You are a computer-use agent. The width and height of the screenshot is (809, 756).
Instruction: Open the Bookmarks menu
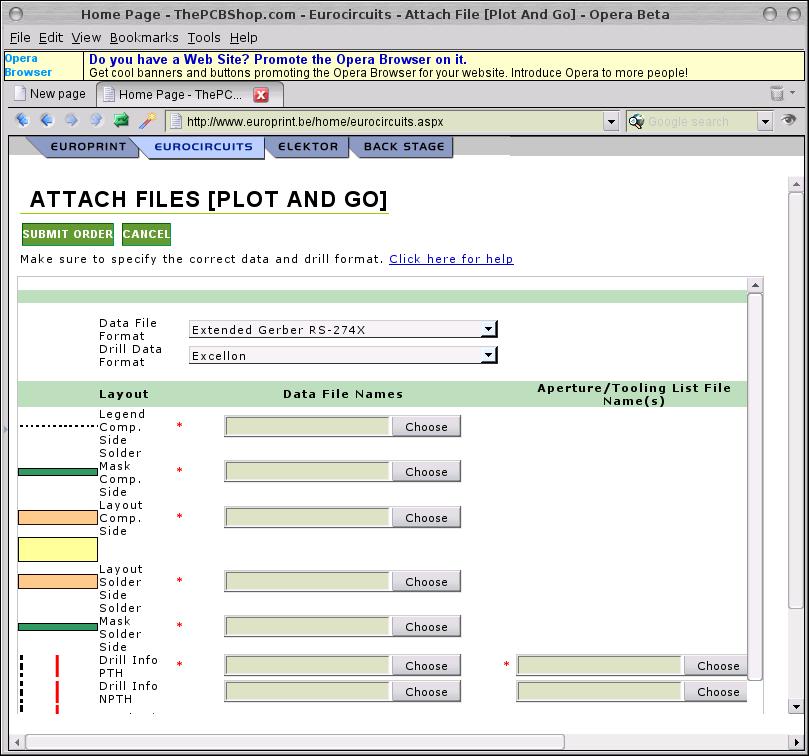(x=144, y=38)
